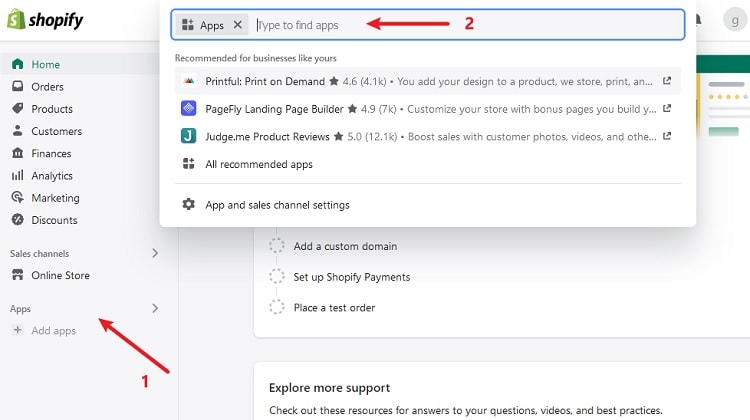Select PageFly Landing Page Builder result
The image size is (750, 420).
(x=428, y=109)
